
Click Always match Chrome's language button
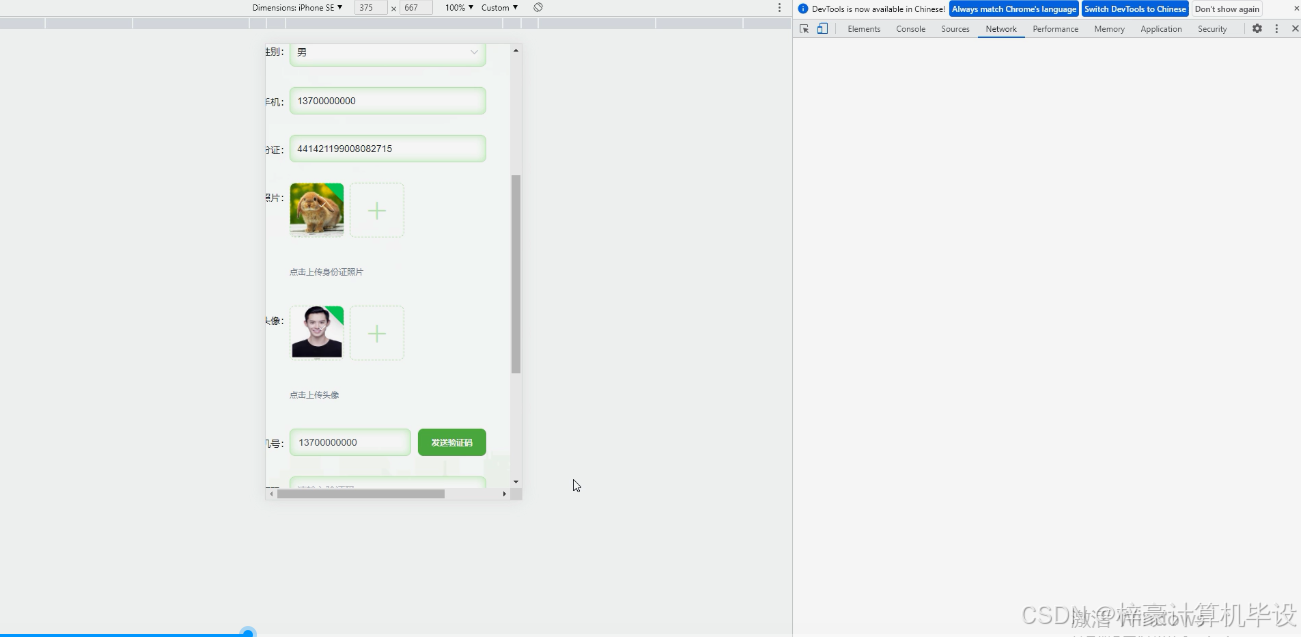coord(1014,9)
